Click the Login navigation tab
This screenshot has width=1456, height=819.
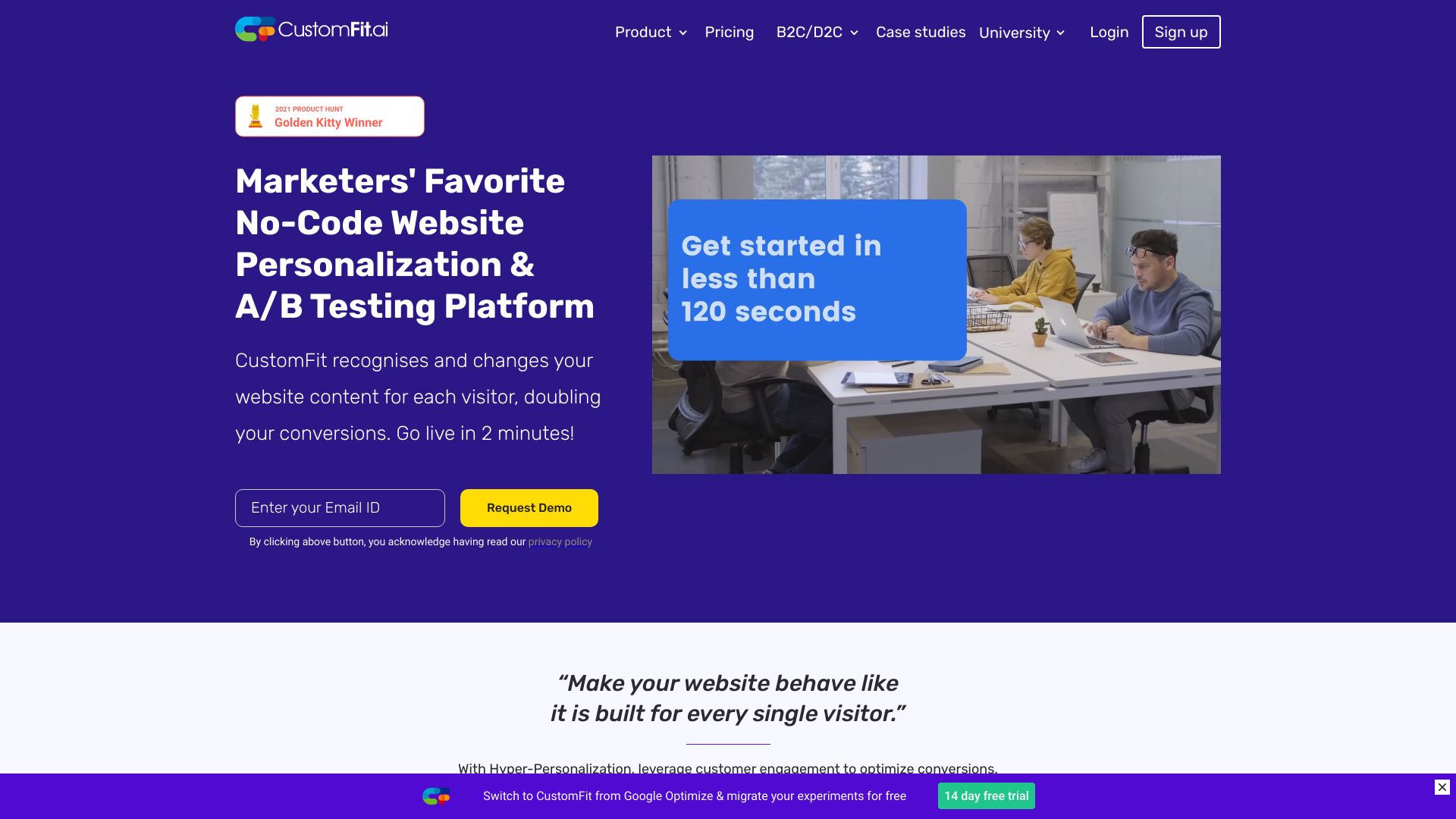[x=1108, y=32]
